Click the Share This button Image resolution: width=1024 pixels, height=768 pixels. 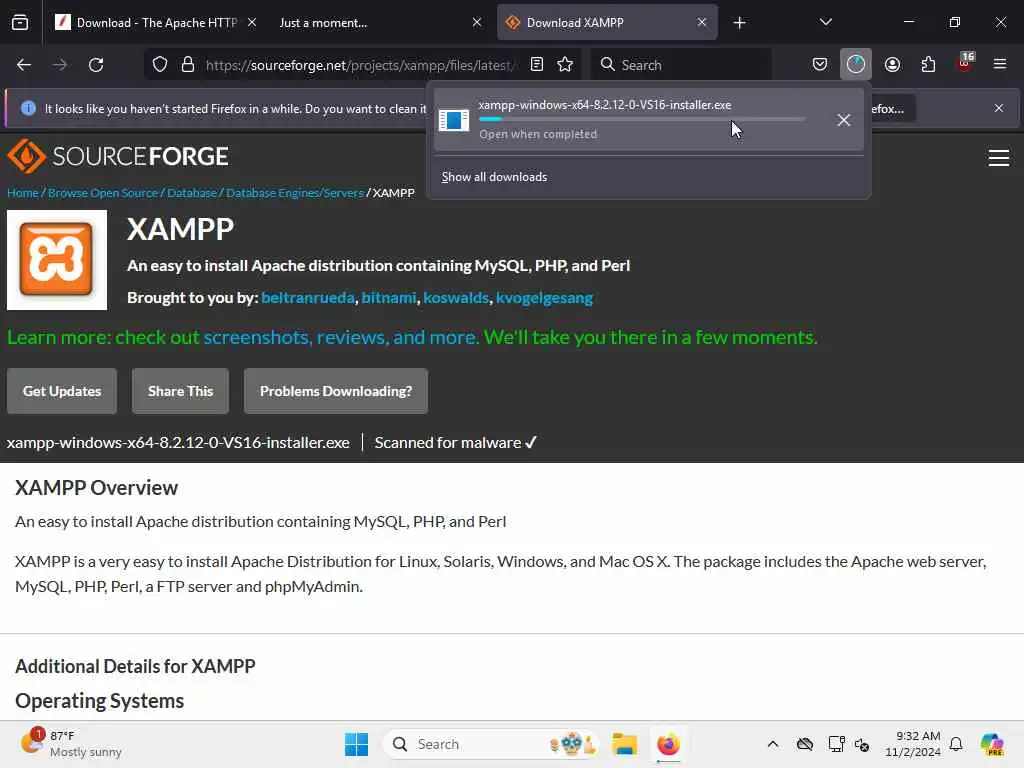(180, 391)
